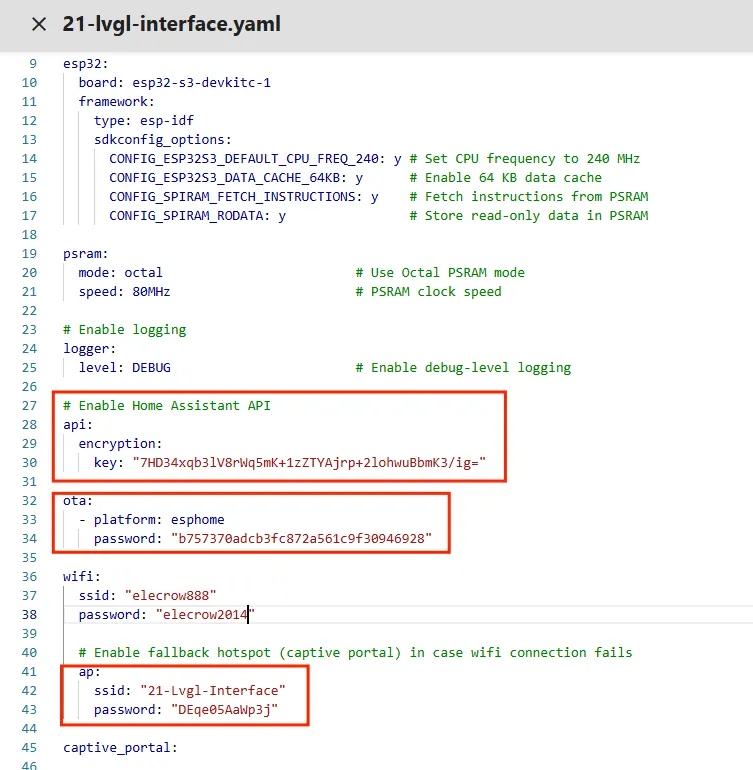
Task: Click the sdkconfig_options key
Action: click(162, 139)
